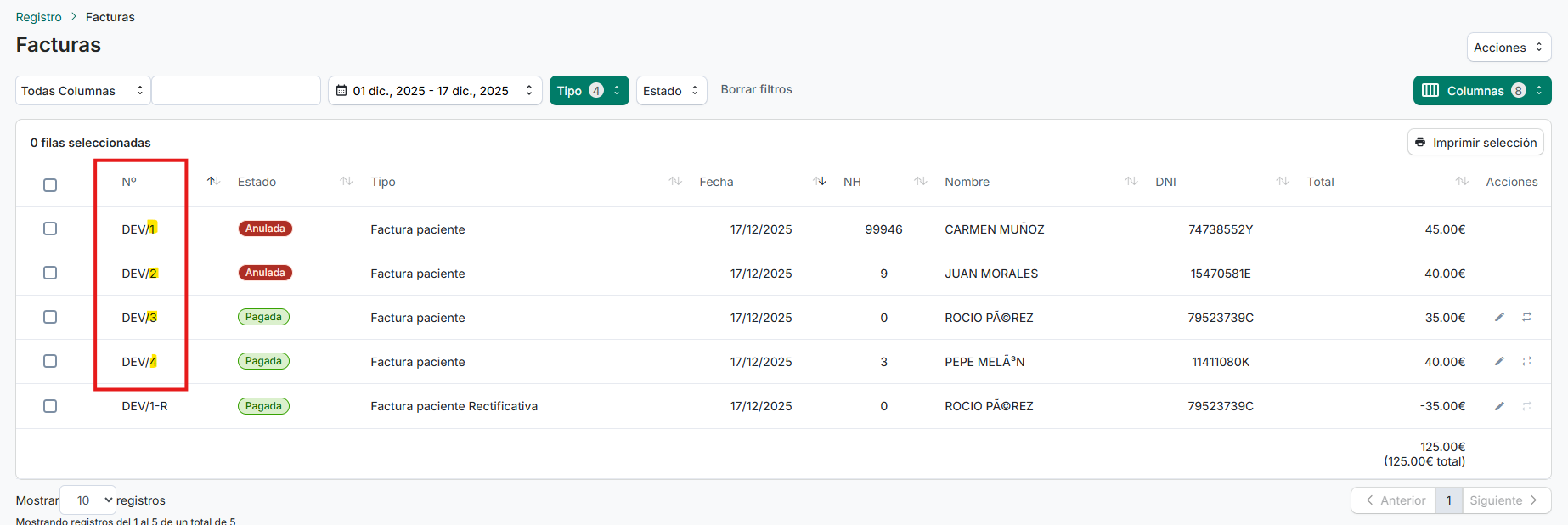Open the Tipo filter menu

(589, 91)
